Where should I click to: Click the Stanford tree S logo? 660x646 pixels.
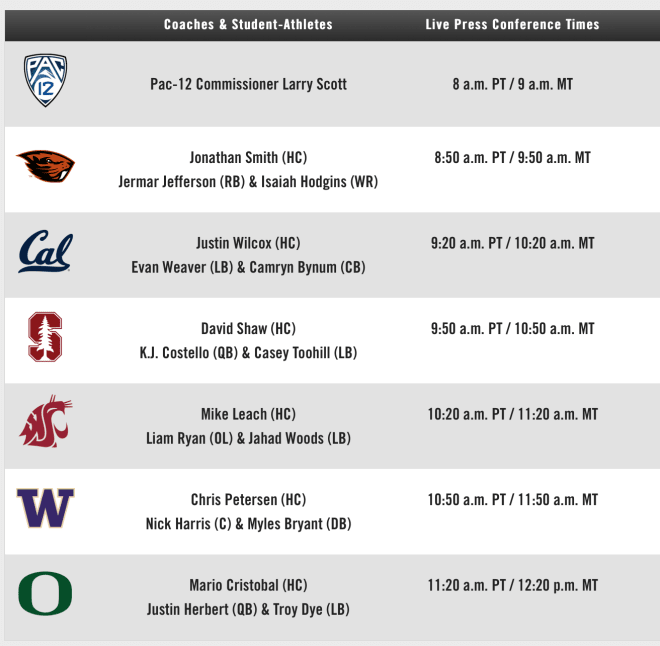pos(45,337)
